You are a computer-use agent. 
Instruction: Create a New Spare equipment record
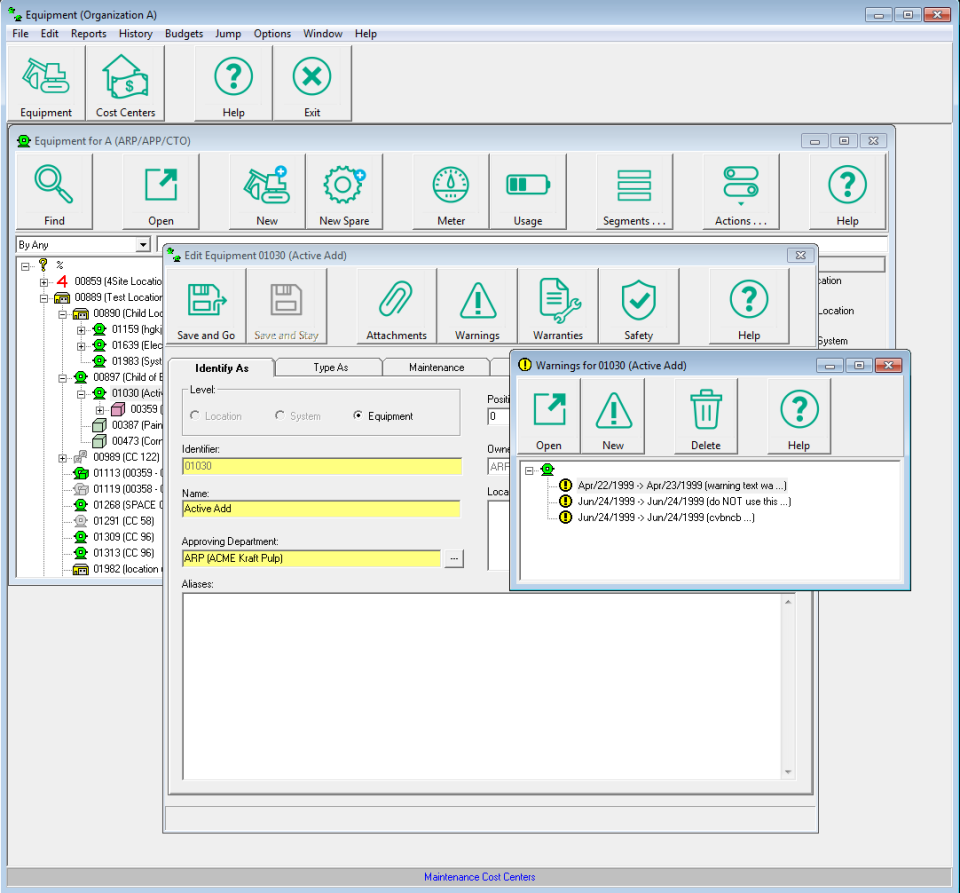(x=344, y=191)
